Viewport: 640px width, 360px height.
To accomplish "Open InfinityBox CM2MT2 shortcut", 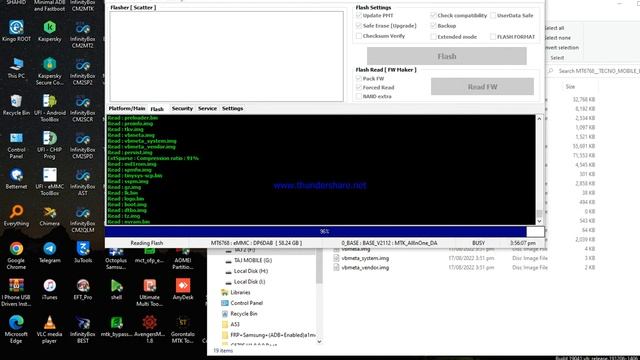I will point(82,34).
